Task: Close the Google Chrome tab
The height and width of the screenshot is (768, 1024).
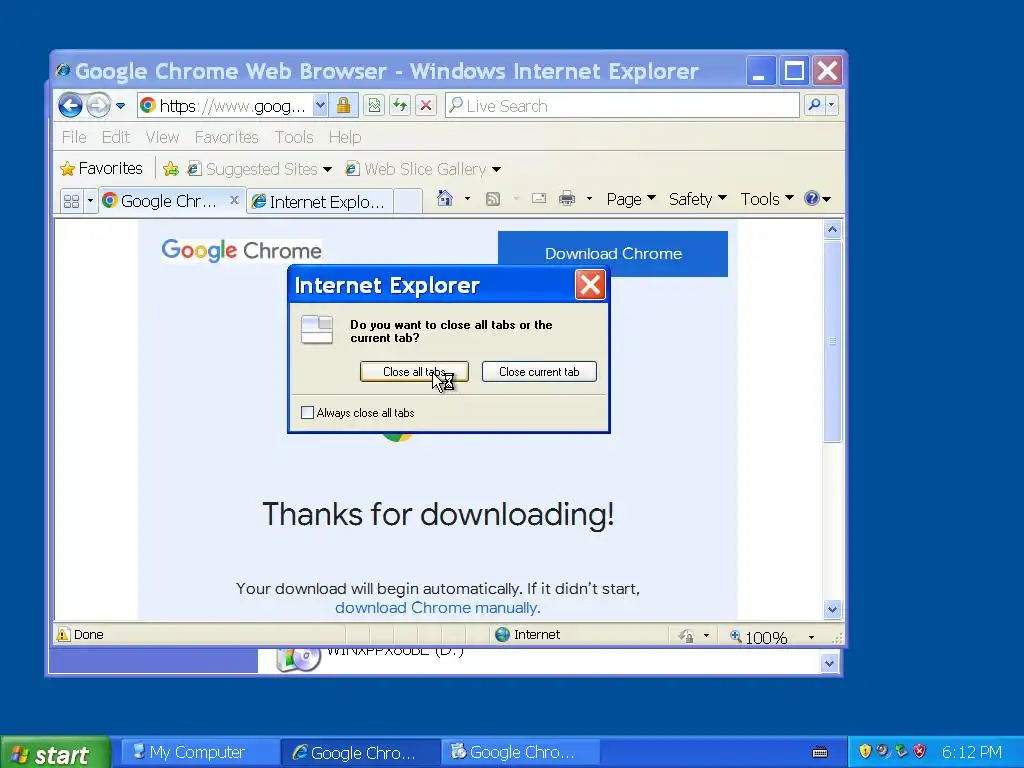Action: click(x=234, y=200)
